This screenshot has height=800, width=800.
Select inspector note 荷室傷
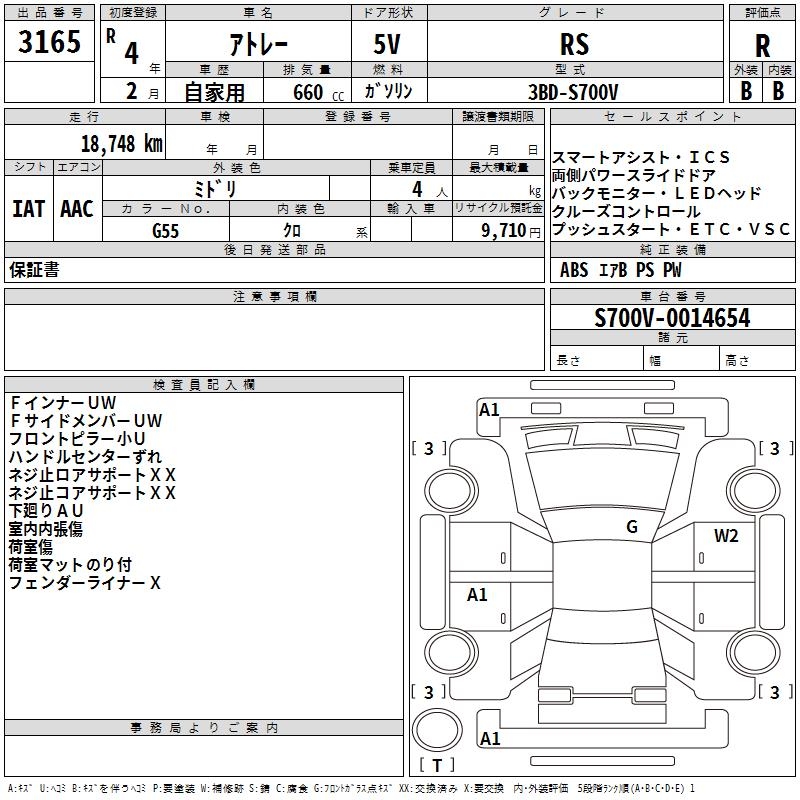[x=31, y=546]
